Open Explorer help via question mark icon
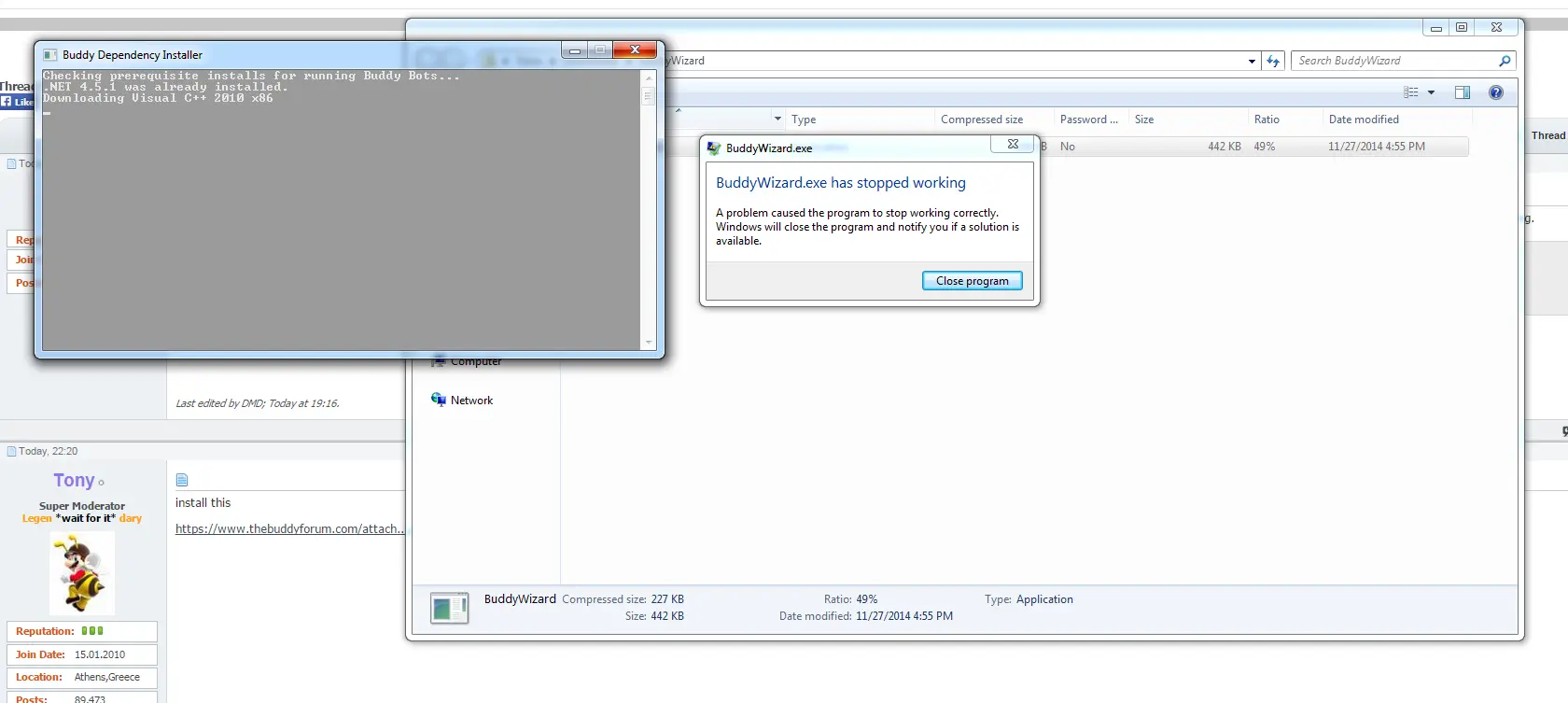Viewport: 1568px width, 703px height. (1496, 92)
